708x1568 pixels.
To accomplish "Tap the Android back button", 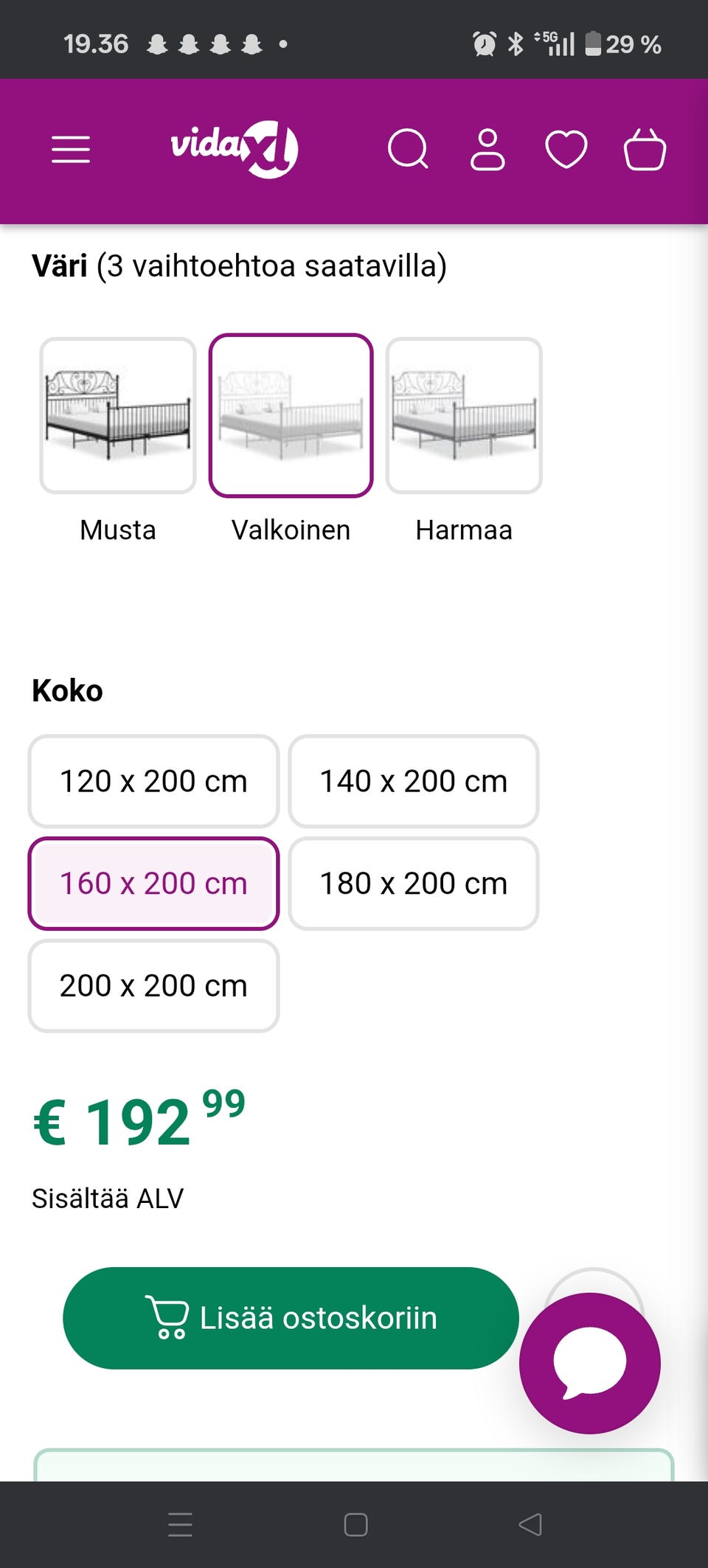I will pyautogui.click(x=530, y=1524).
